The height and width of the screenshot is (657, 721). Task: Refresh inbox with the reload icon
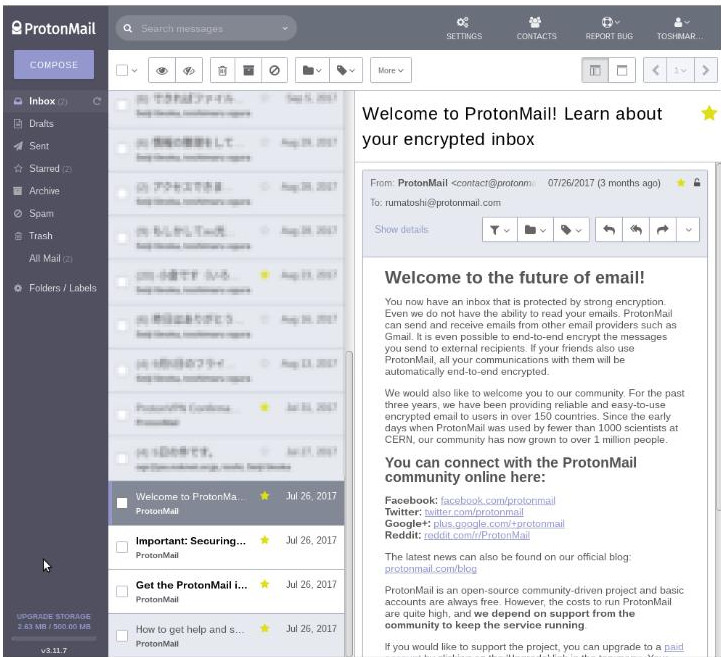click(x=97, y=101)
